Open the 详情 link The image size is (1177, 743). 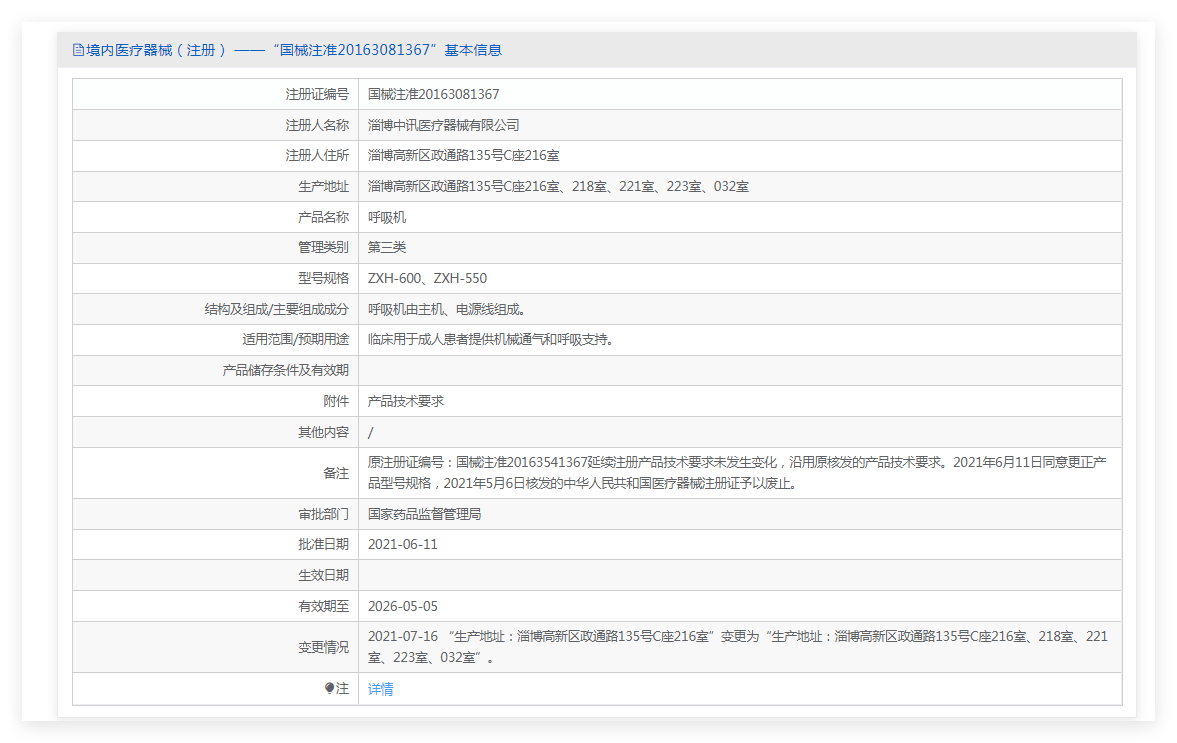click(380, 689)
